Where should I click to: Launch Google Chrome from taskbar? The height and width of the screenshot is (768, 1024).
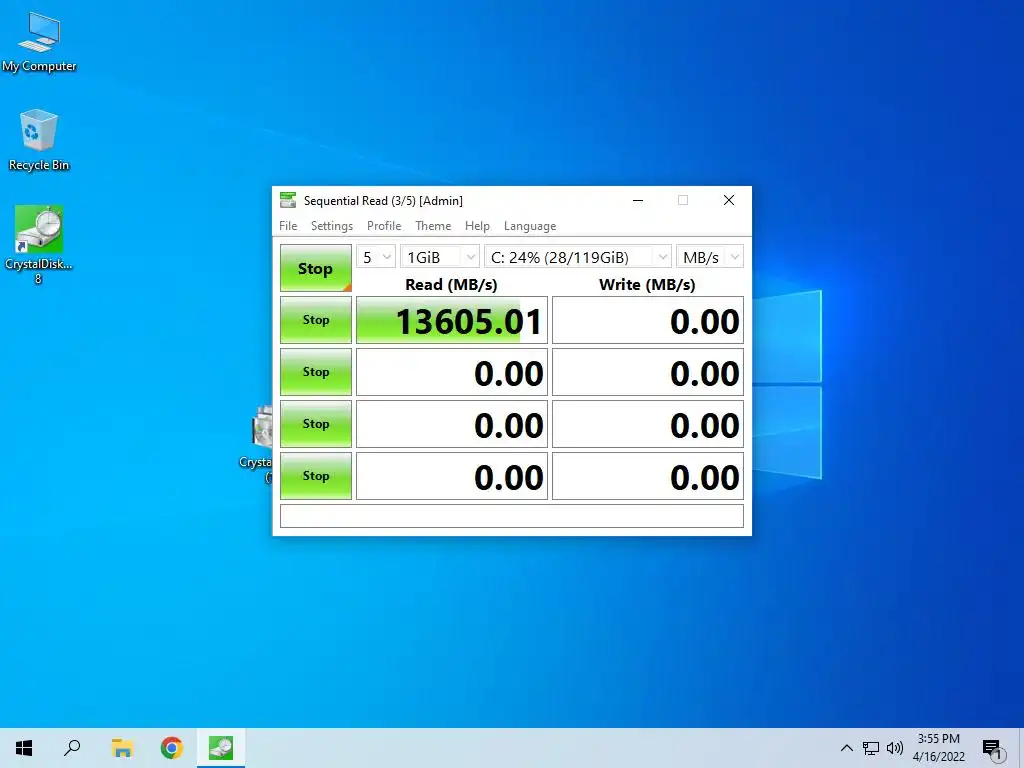click(172, 748)
